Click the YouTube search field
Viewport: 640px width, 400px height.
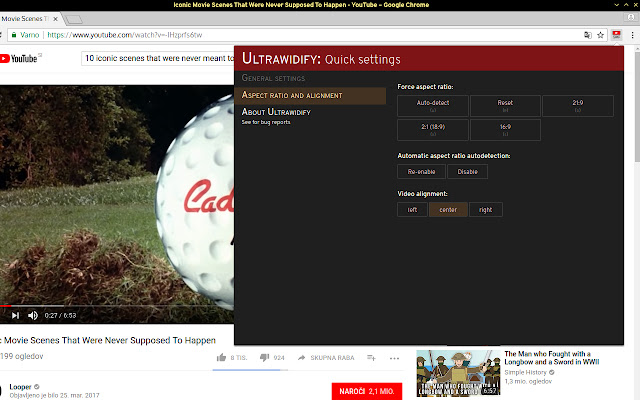click(x=158, y=58)
